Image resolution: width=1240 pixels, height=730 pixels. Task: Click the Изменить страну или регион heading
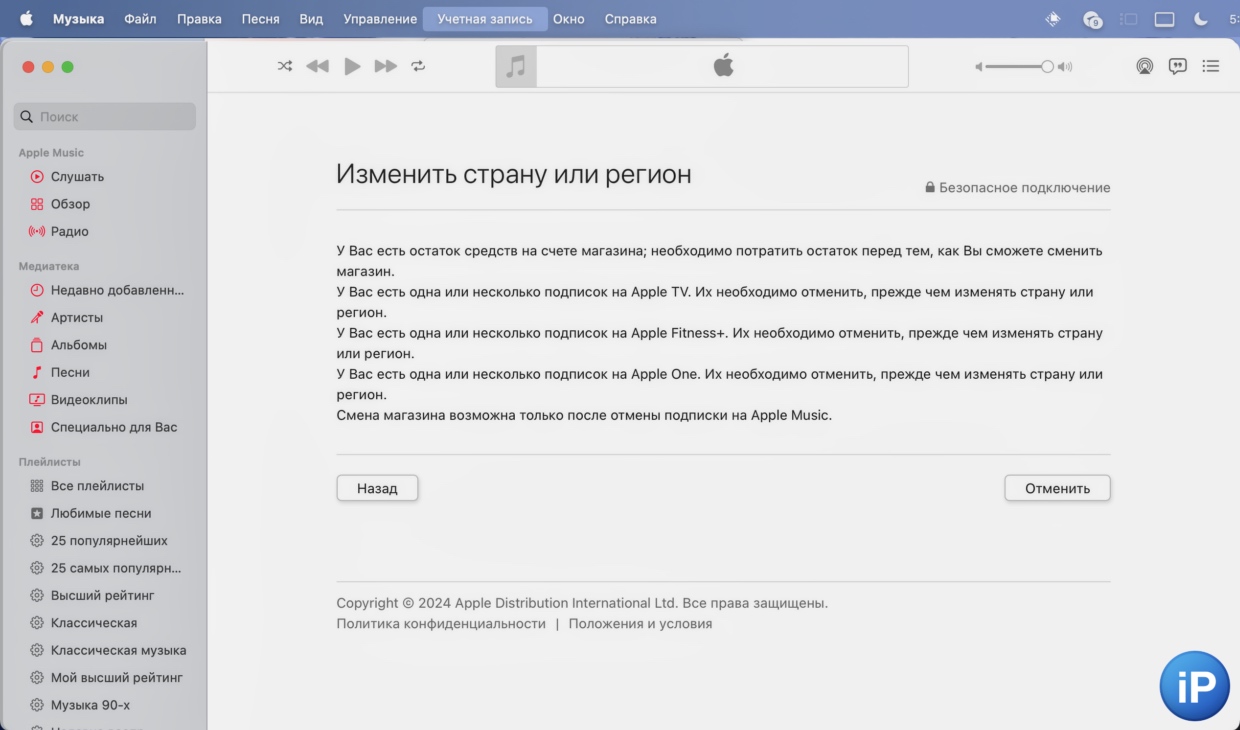coord(514,174)
